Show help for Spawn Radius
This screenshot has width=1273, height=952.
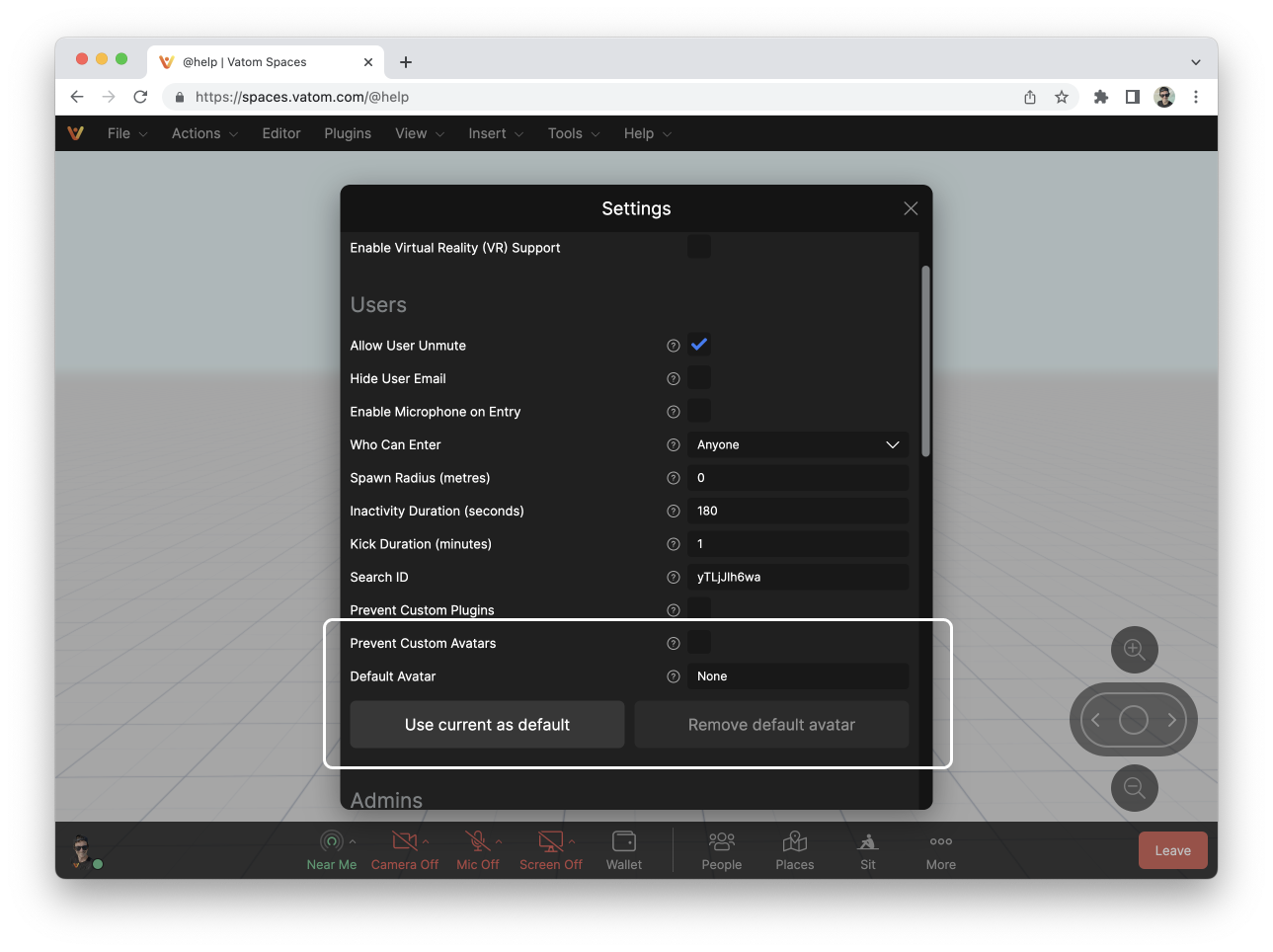[674, 478]
